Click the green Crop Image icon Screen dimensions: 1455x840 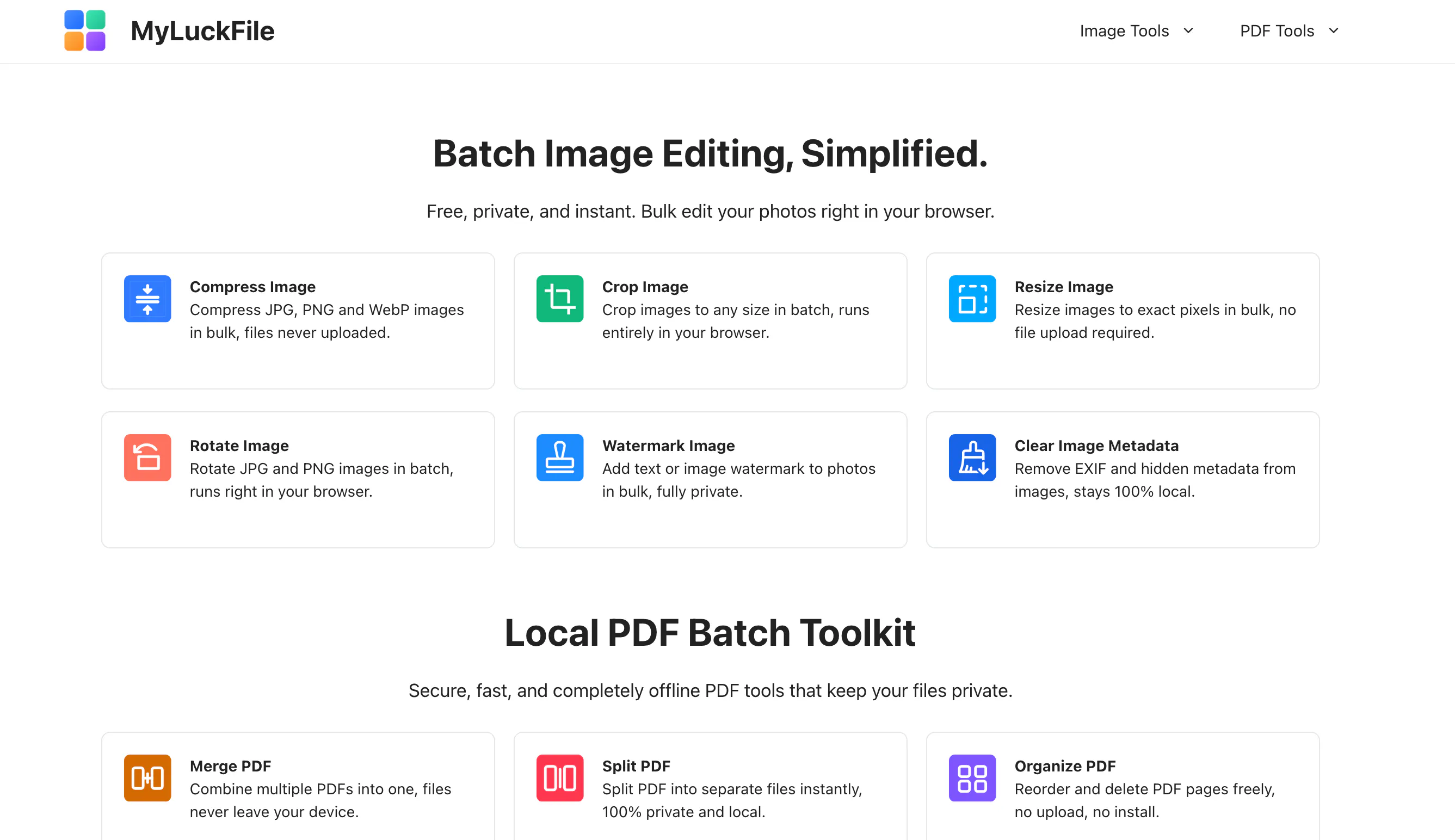tap(559, 299)
